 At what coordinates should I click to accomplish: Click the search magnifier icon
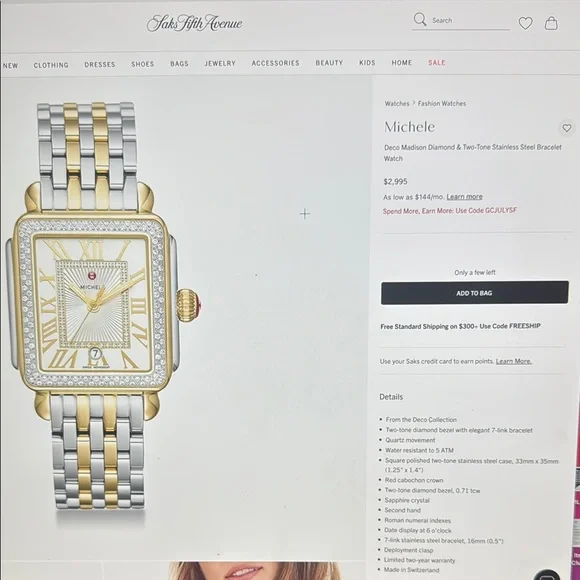point(420,19)
